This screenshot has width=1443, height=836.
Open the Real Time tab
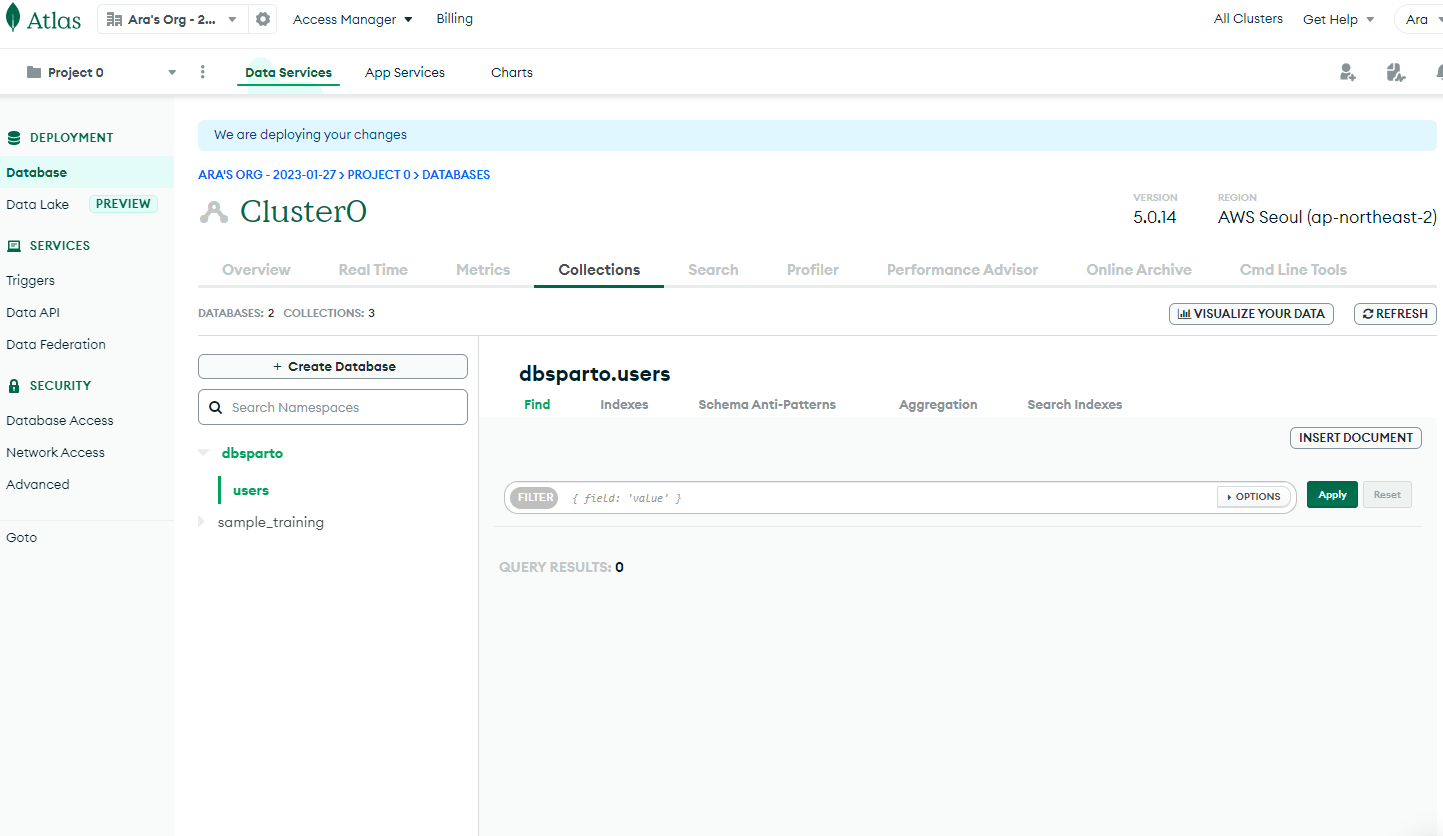[x=373, y=270]
